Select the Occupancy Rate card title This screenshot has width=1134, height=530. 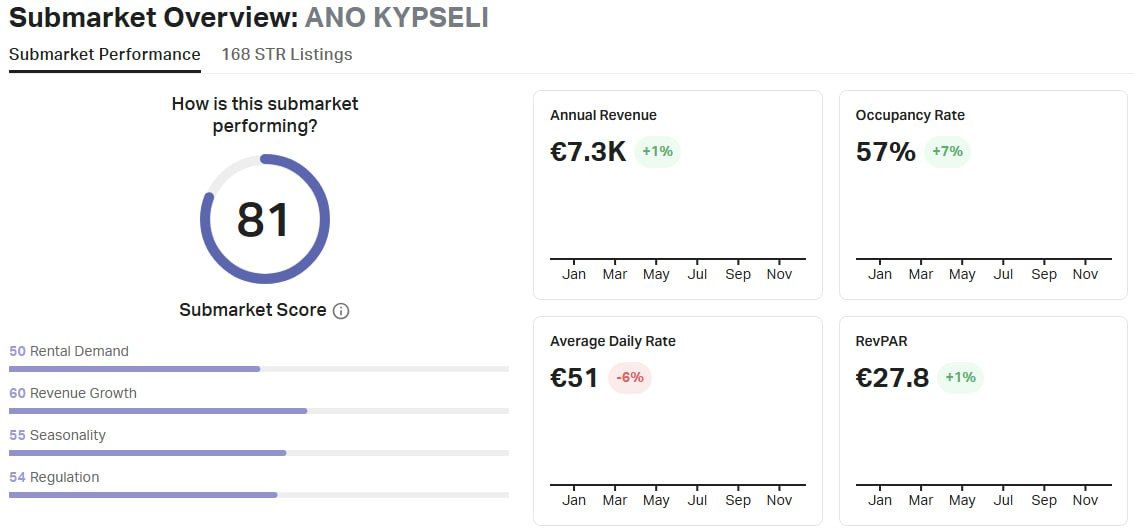pyautogui.click(x=910, y=115)
